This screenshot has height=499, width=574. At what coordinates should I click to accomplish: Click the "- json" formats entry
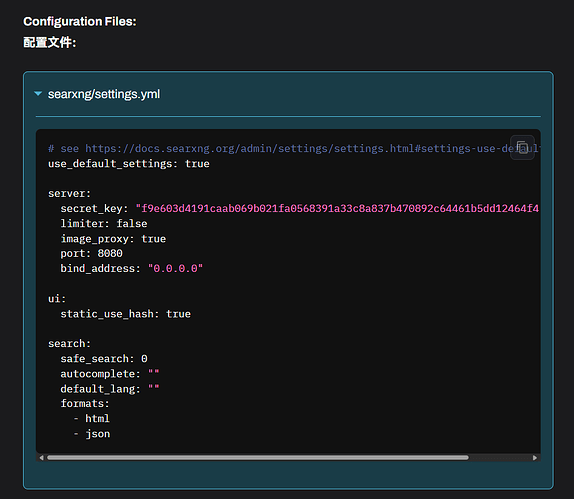pos(92,434)
